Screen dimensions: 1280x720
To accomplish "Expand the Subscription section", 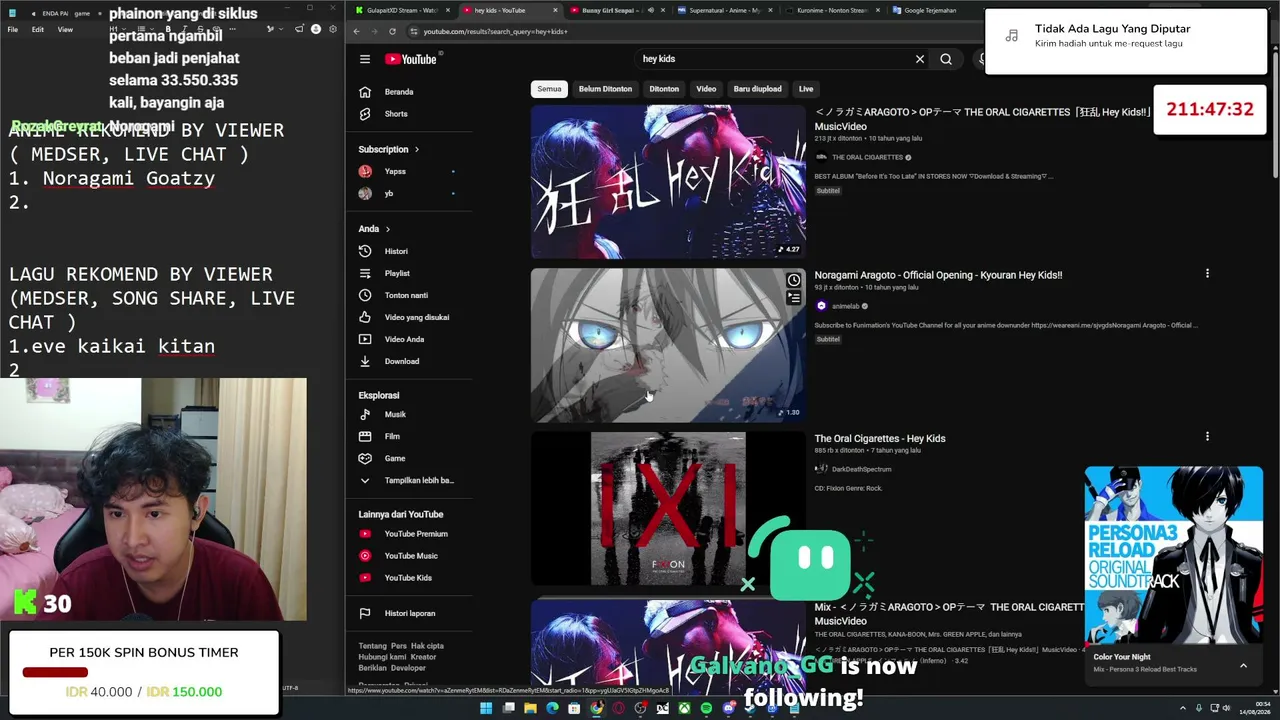I will pos(389,149).
